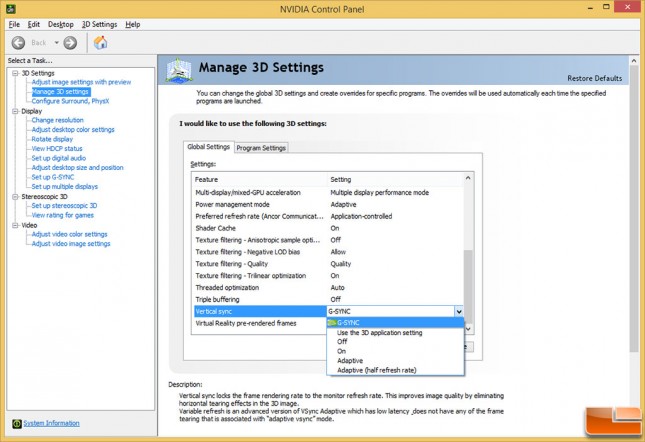
Task: Open Set up multiple displays
Action: [x=65, y=186]
